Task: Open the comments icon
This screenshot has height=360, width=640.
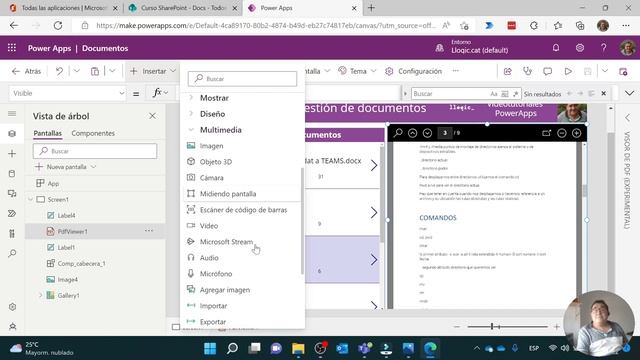Action: coord(547,71)
